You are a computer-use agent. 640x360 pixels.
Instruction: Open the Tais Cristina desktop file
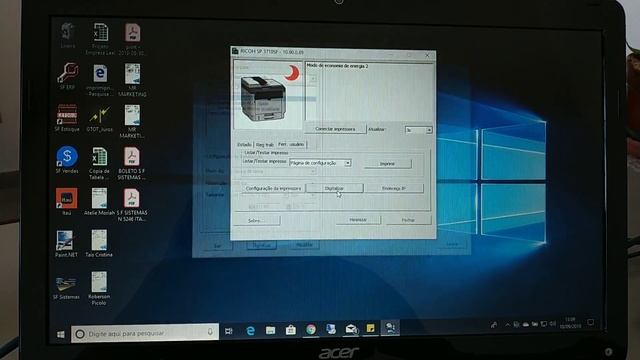[99, 244]
